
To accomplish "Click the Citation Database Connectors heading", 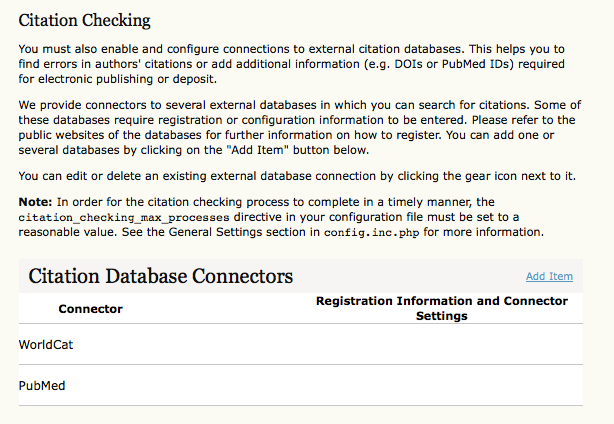I will pyautogui.click(x=160, y=276).
